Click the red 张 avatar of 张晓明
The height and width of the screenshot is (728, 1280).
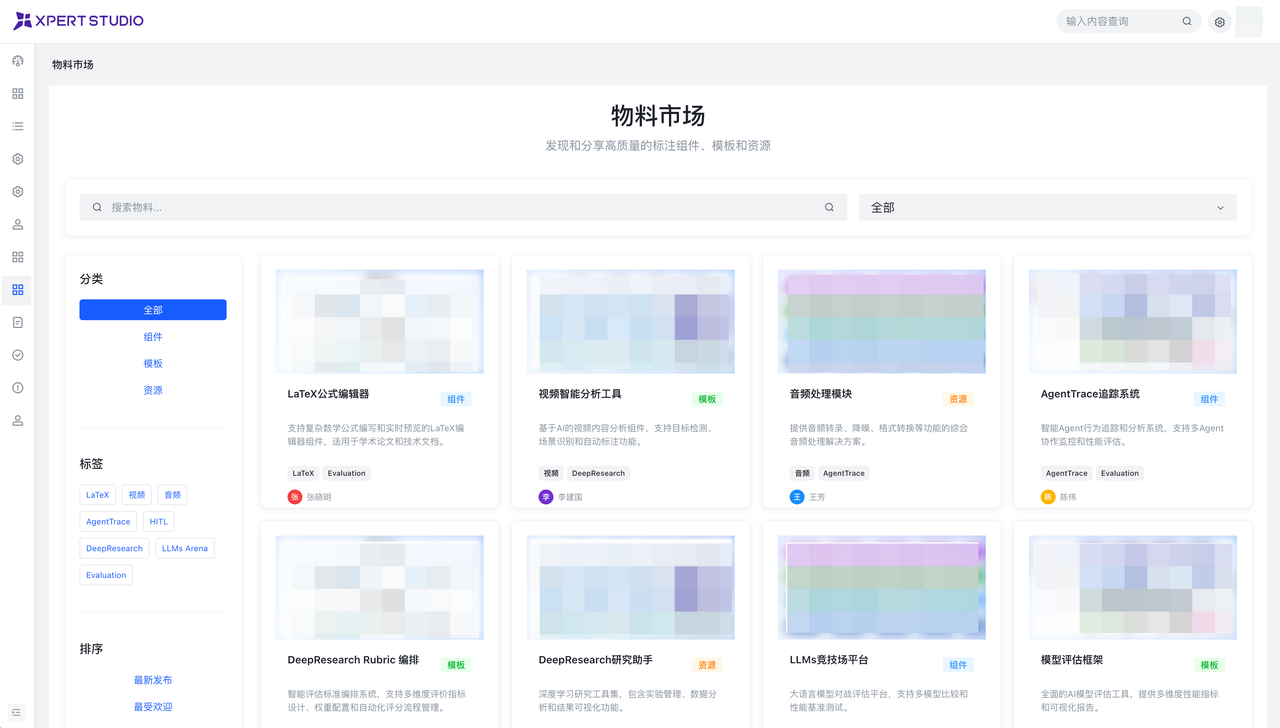pos(295,497)
